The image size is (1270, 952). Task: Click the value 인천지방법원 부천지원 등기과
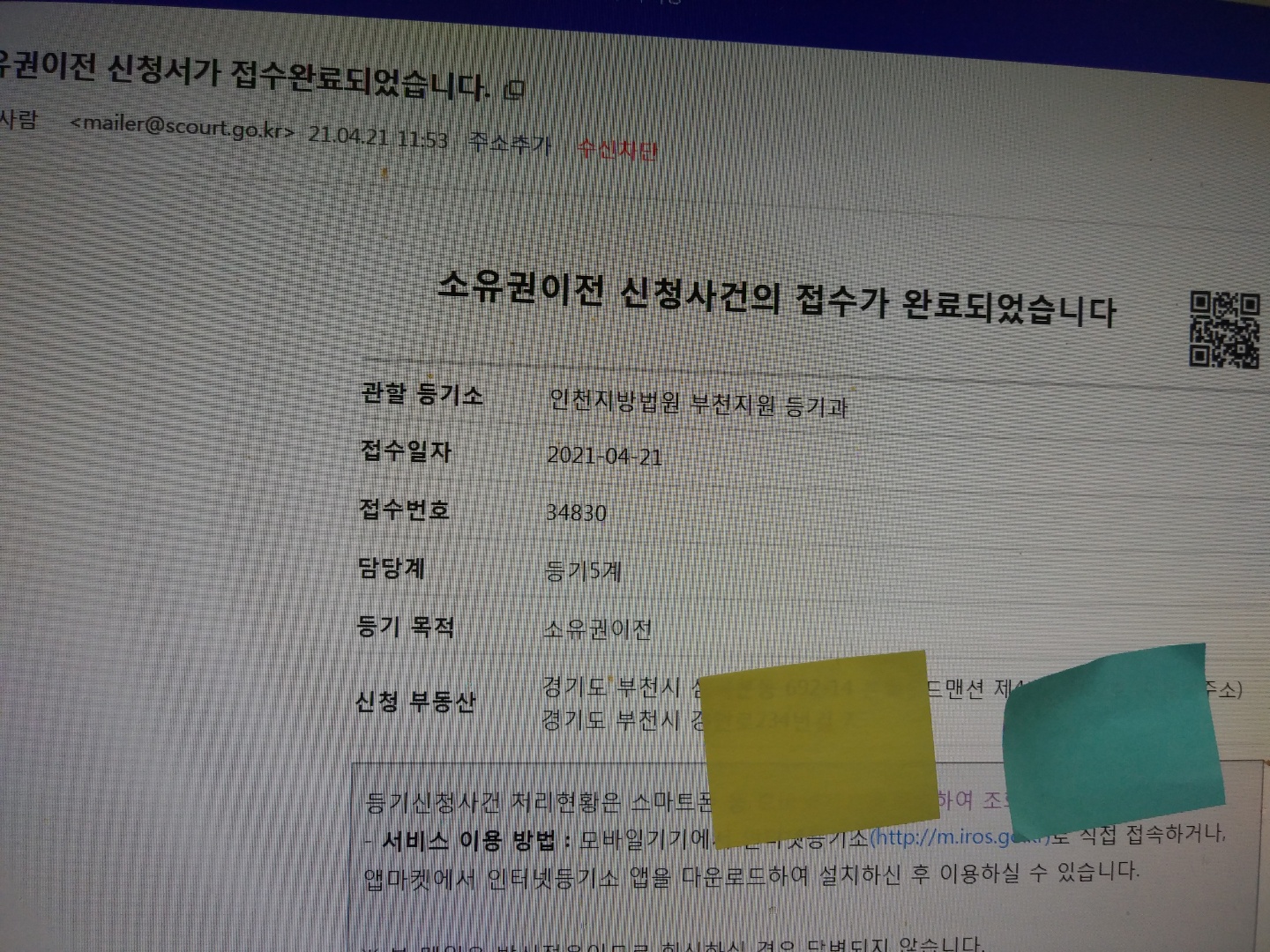point(698,404)
